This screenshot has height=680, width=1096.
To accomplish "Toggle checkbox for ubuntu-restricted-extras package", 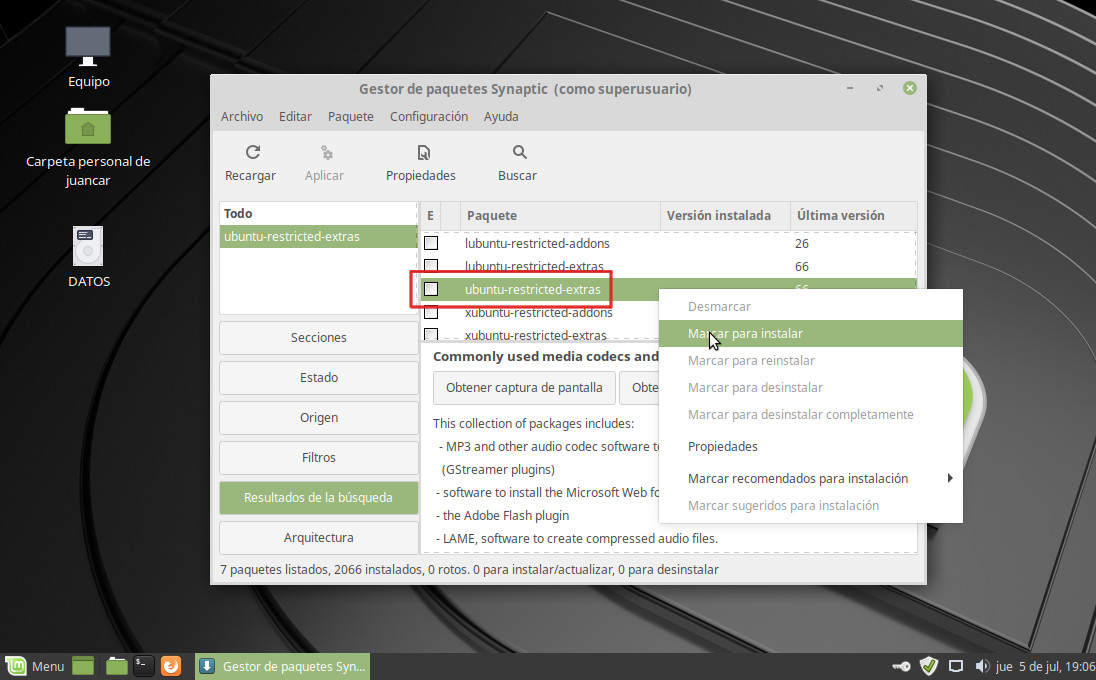I will tap(431, 289).
